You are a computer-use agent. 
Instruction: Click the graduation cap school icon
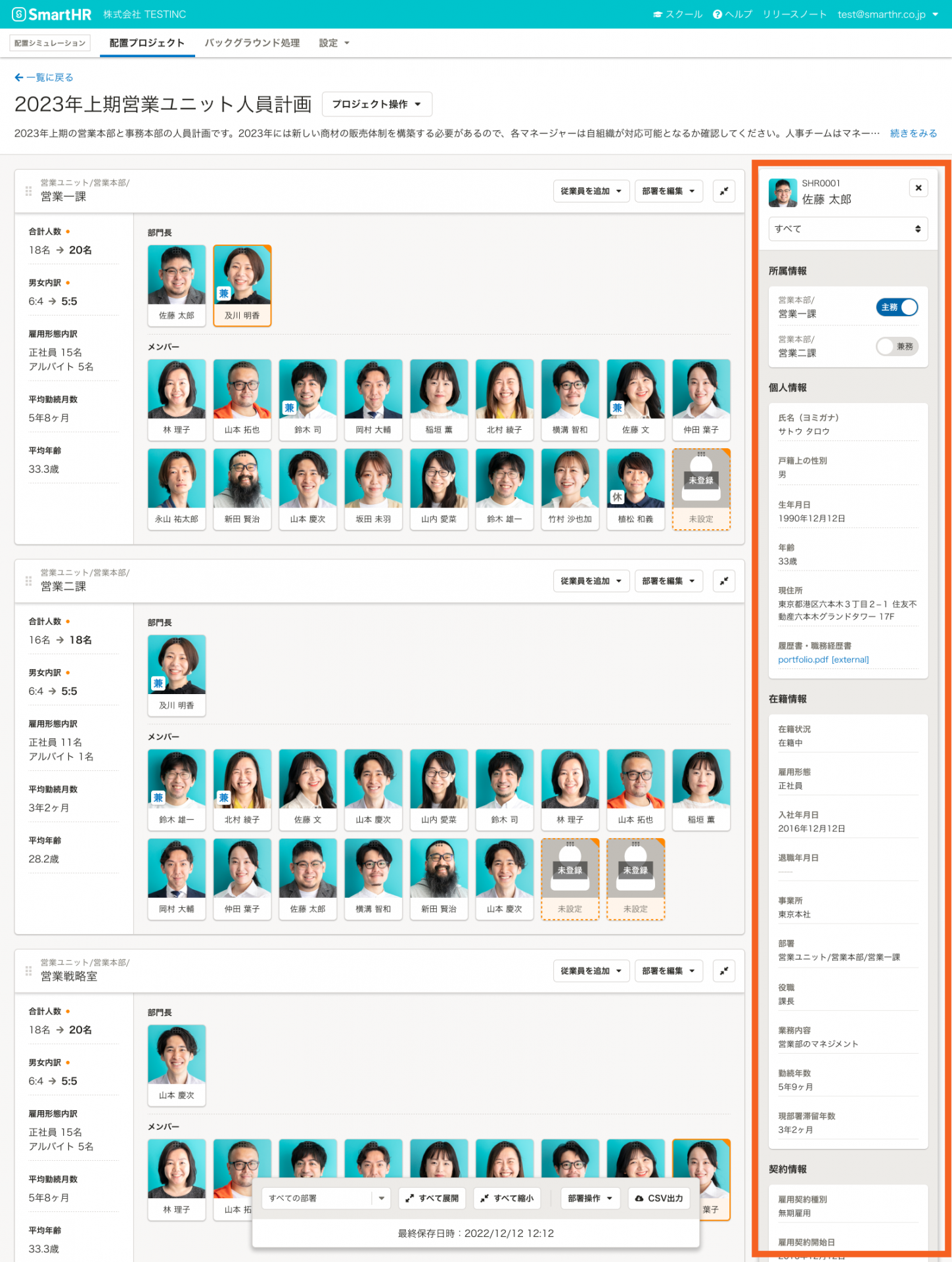pos(658,14)
